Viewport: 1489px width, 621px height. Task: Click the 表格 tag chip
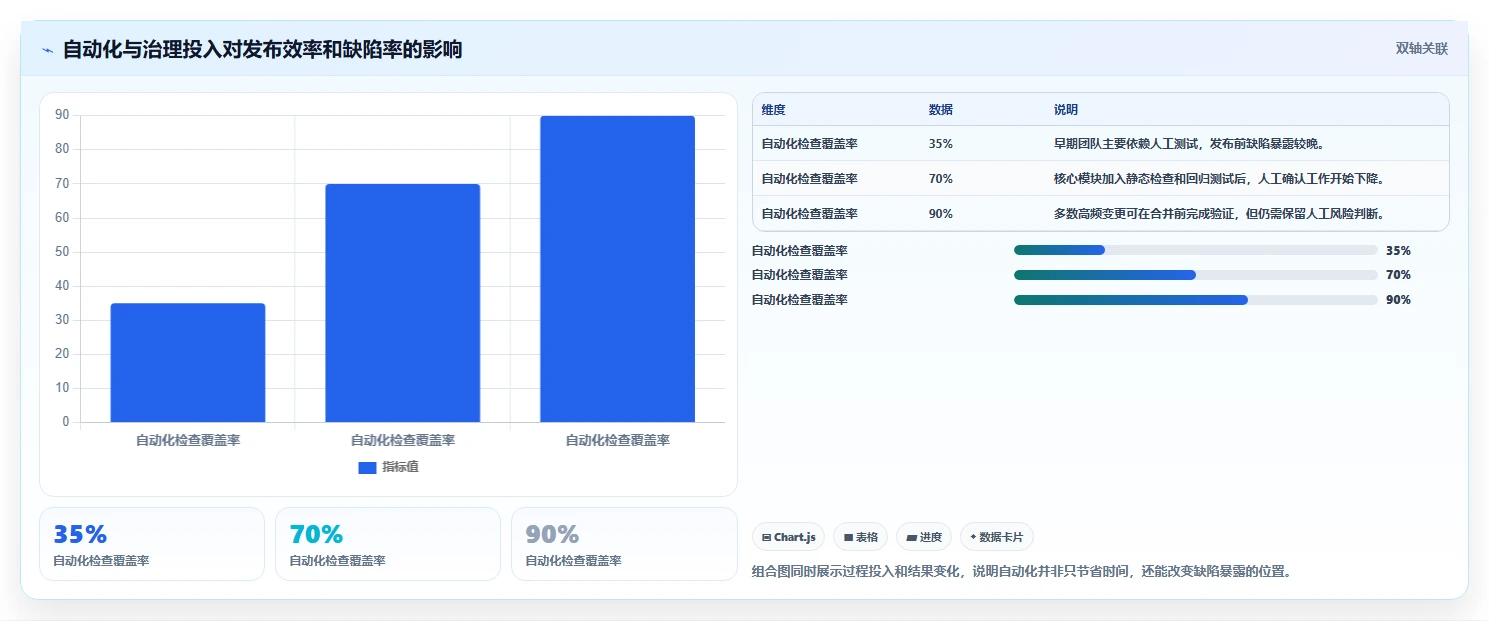click(x=861, y=537)
